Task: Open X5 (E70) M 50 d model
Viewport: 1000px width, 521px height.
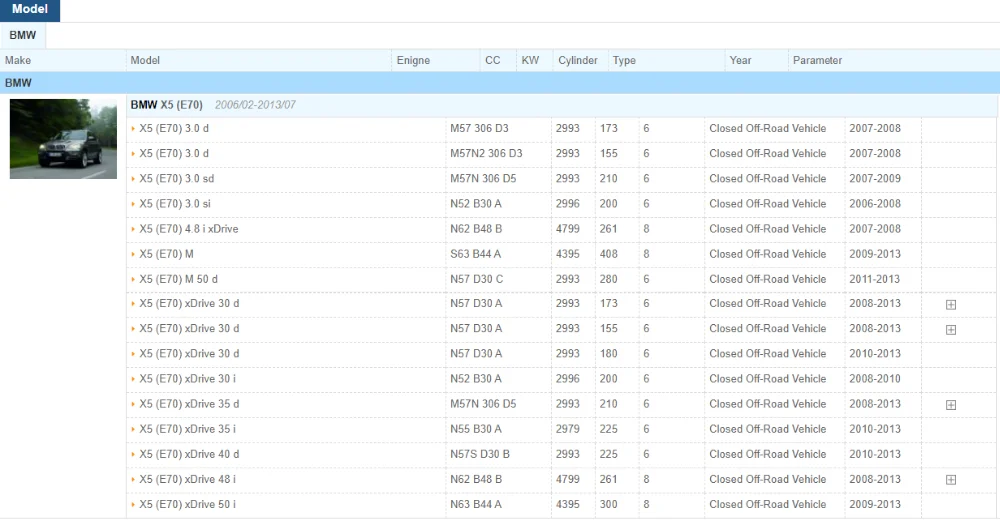Action: pos(179,279)
